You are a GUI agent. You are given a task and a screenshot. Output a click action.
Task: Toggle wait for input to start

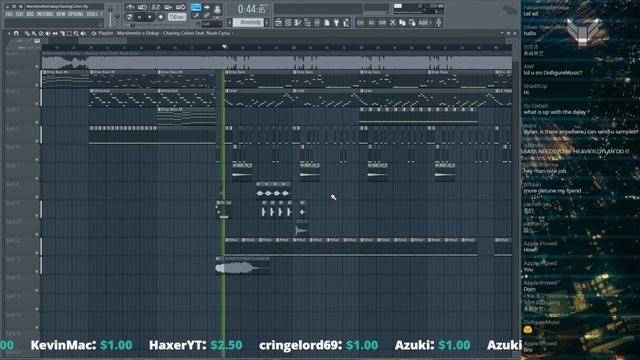tap(142, 7)
